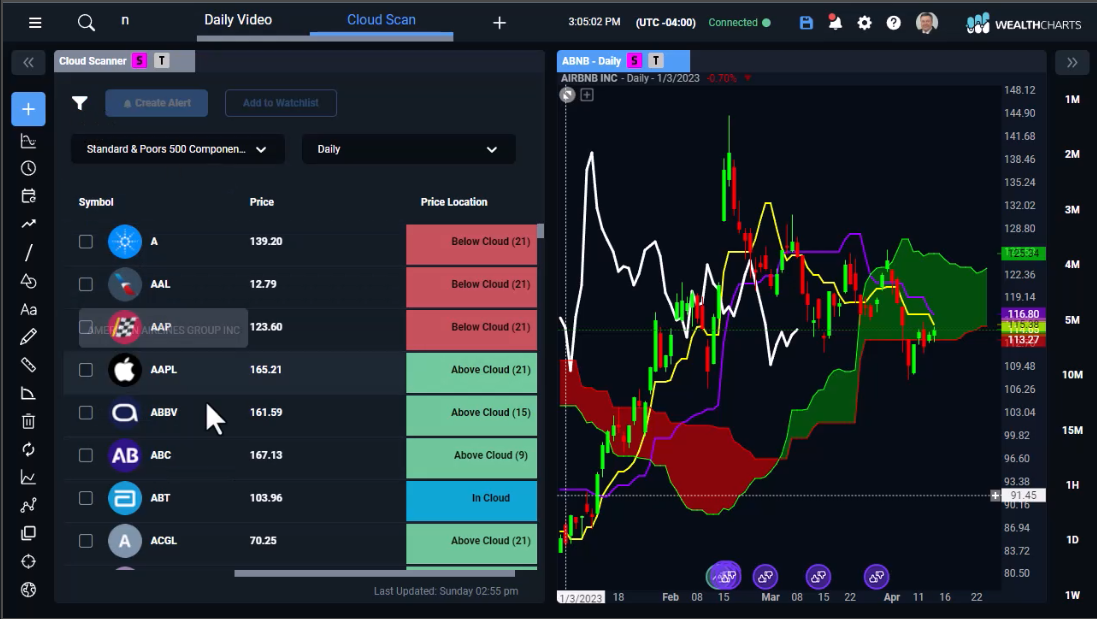Tick the checkbox for AAL

(85, 284)
